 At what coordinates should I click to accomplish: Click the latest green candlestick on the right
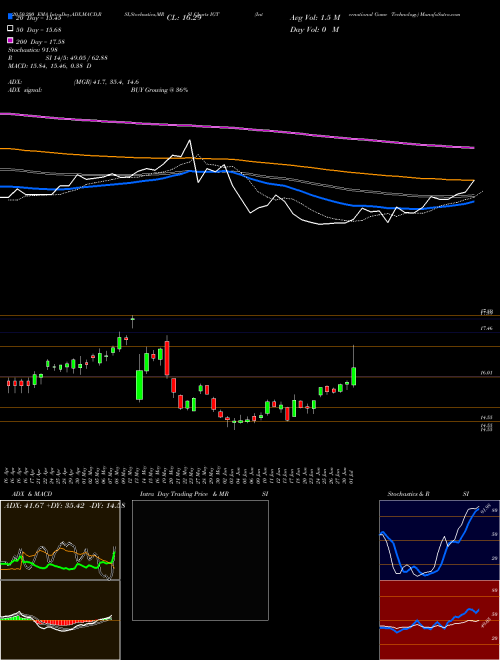pyautogui.click(x=354, y=376)
